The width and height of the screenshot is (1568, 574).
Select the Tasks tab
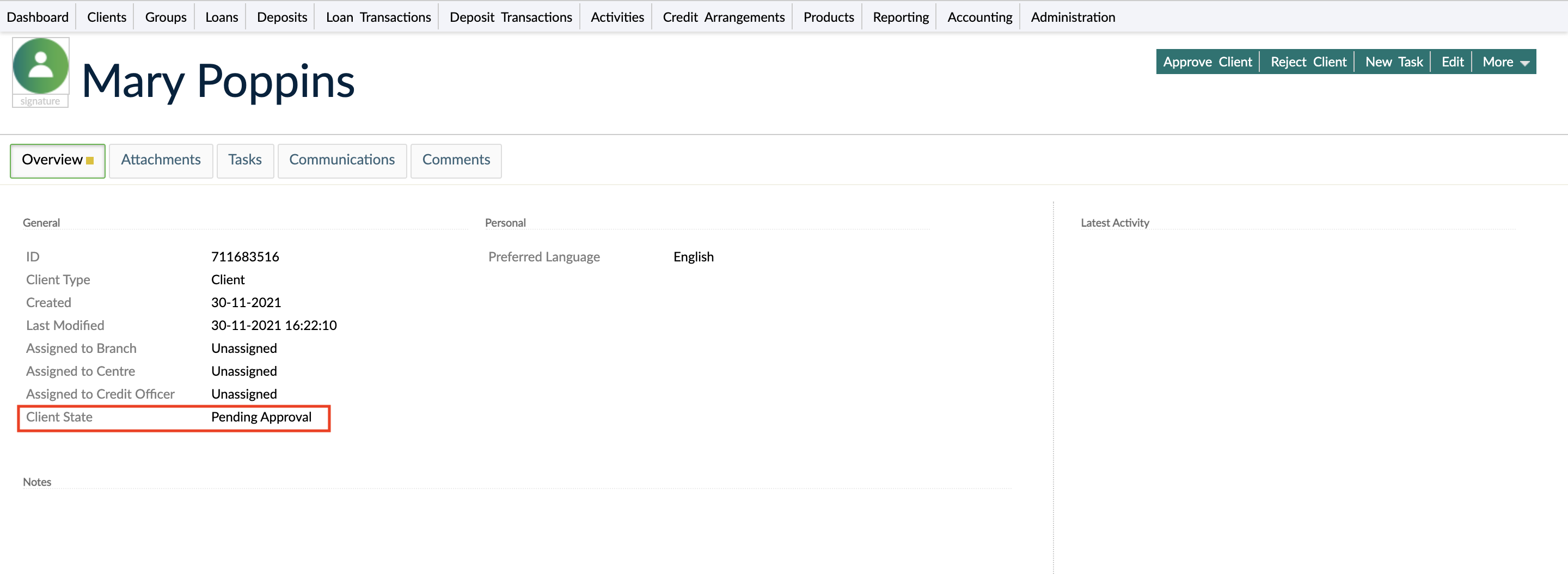(x=244, y=160)
